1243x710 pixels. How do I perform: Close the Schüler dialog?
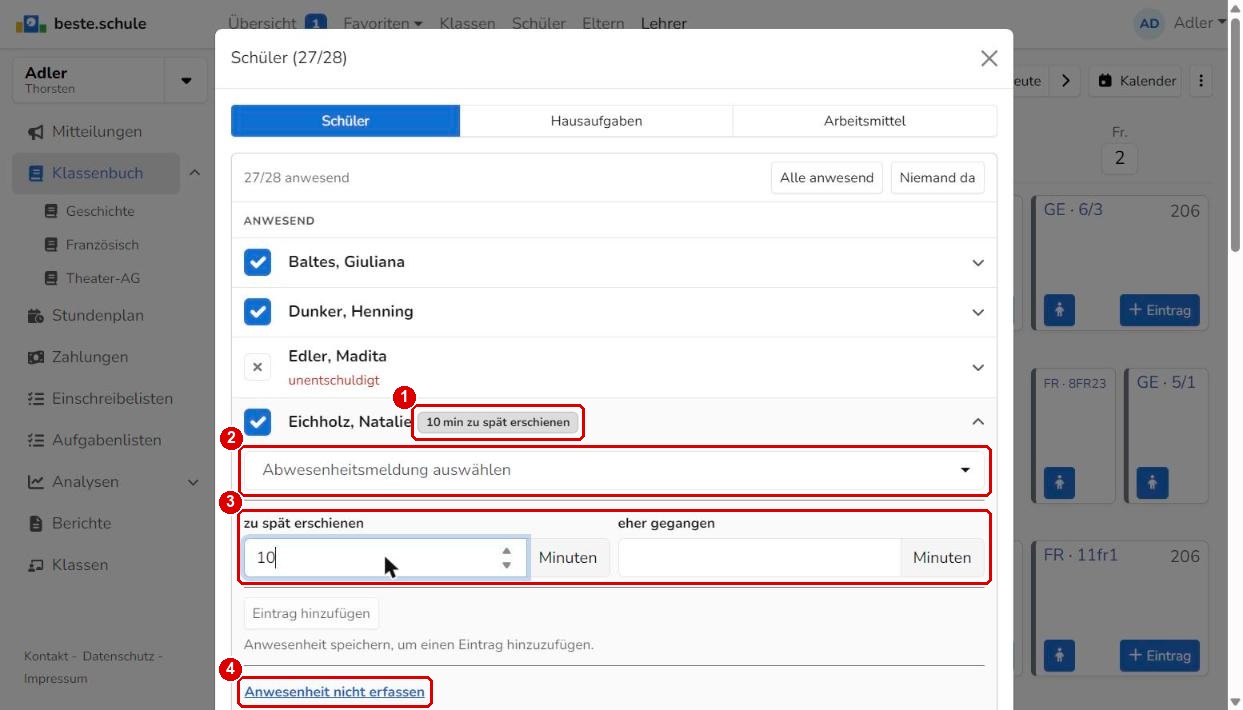click(x=989, y=58)
